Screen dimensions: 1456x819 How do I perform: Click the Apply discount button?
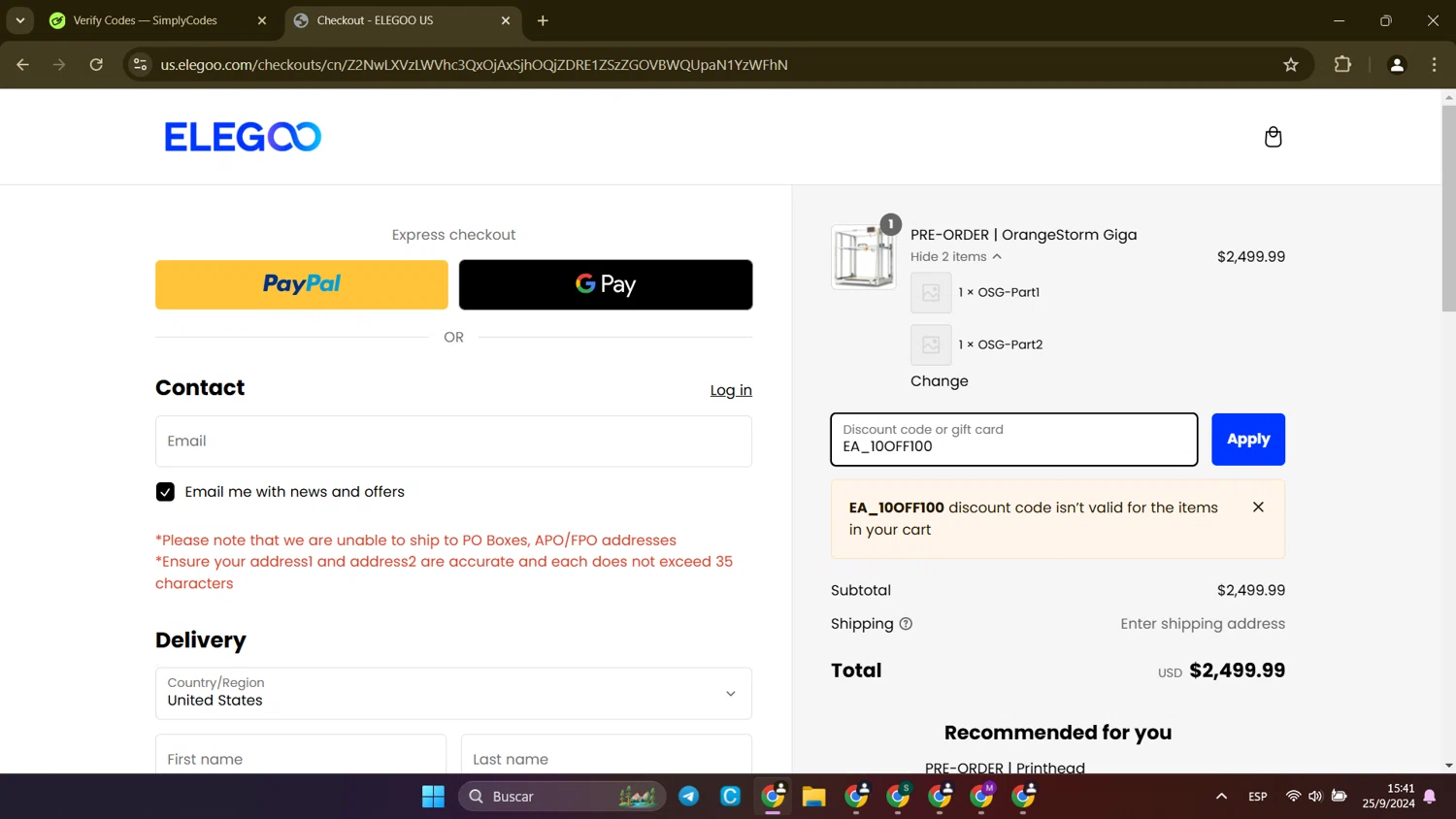click(1248, 440)
